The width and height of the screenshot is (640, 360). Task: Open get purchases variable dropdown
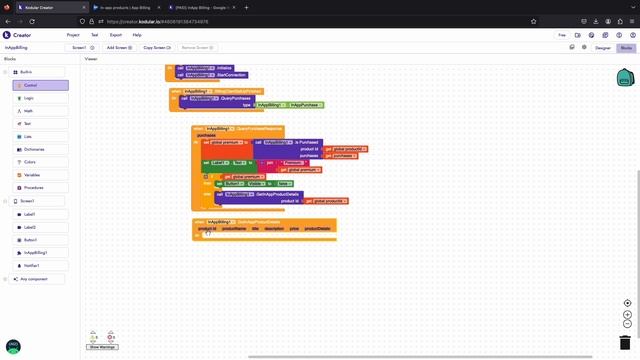point(344,156)
